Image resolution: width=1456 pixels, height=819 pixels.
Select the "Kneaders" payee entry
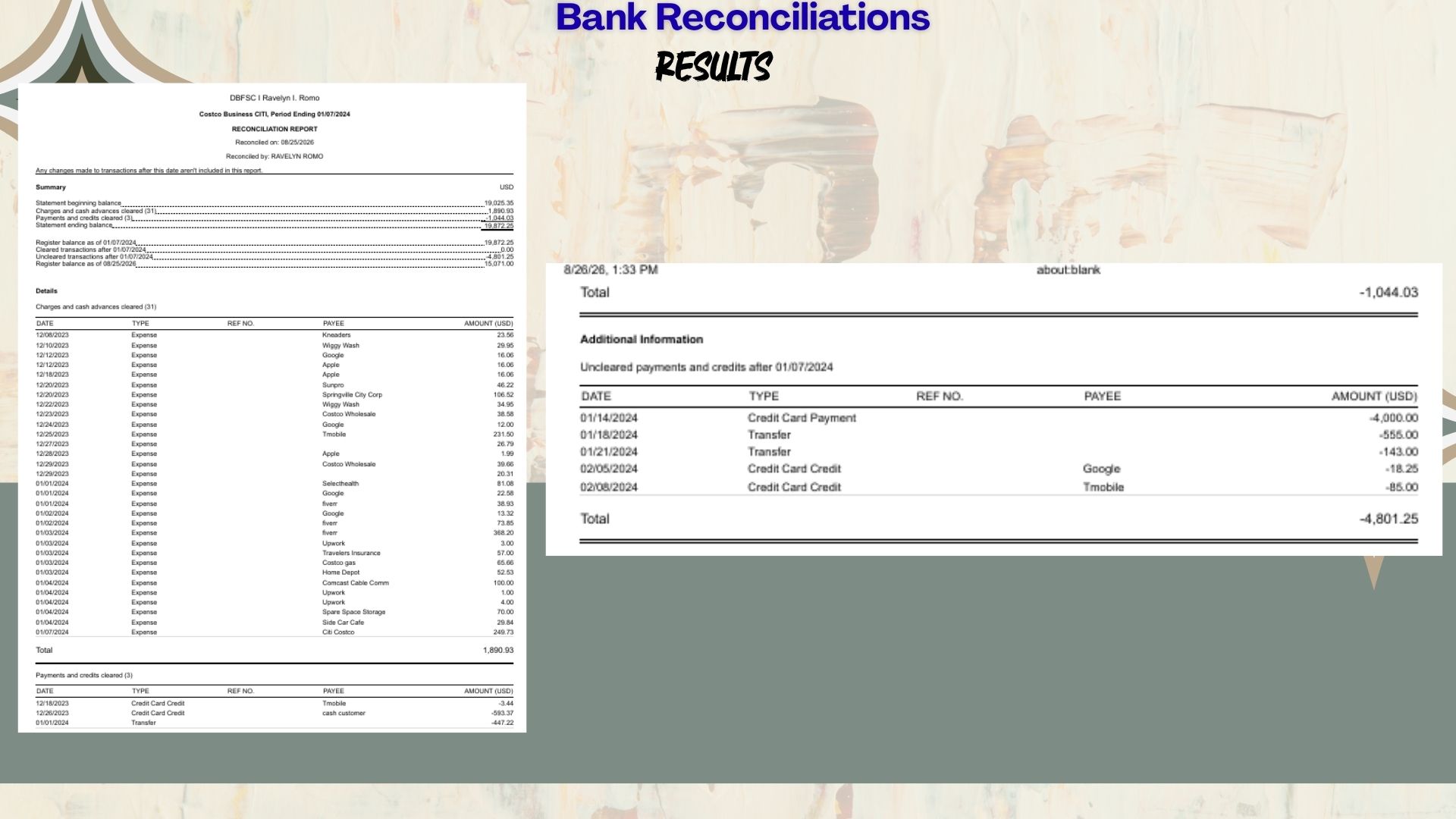coord(336,335)
